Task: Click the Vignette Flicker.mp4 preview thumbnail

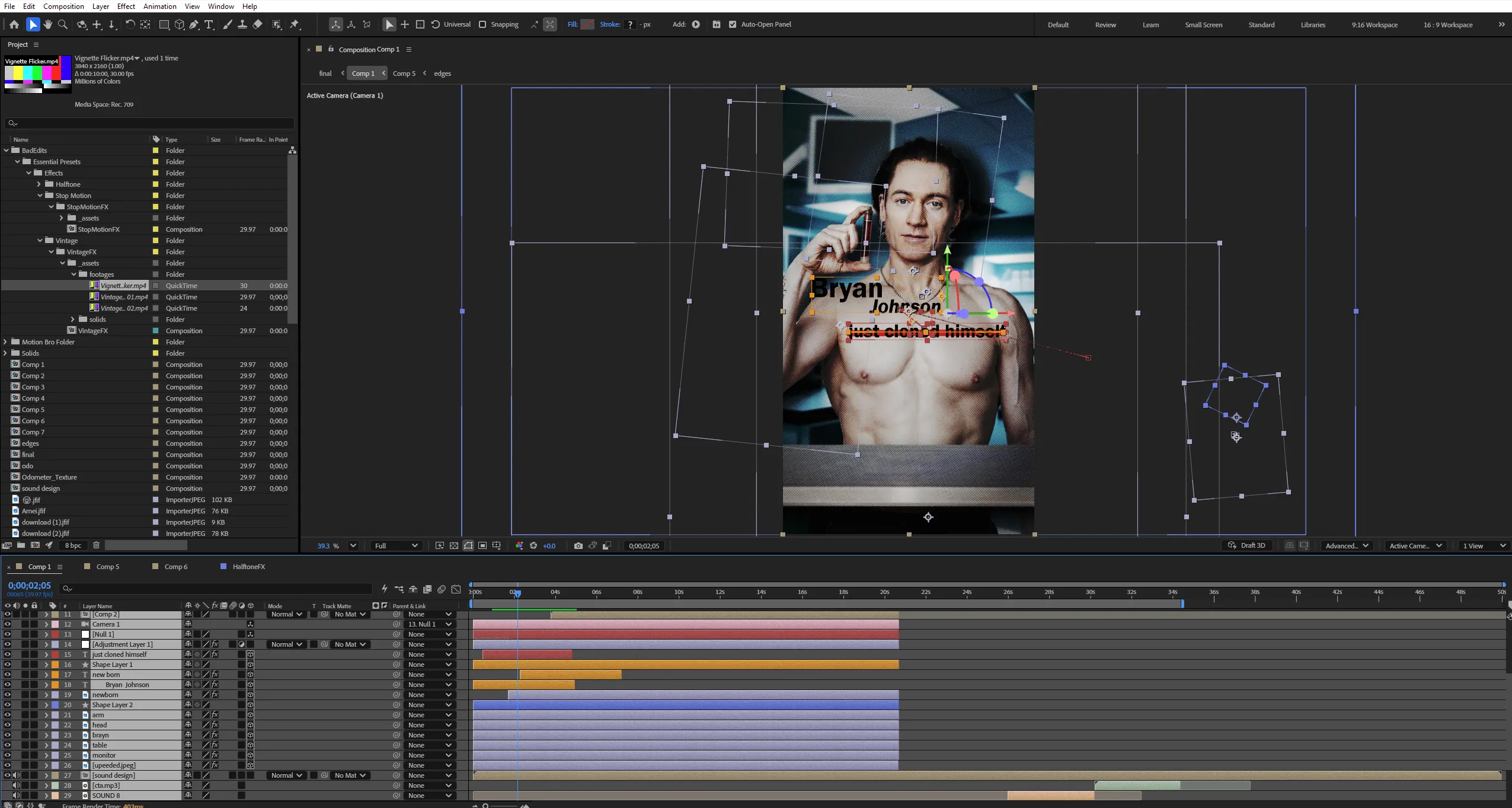Action: tap(38, 74)
